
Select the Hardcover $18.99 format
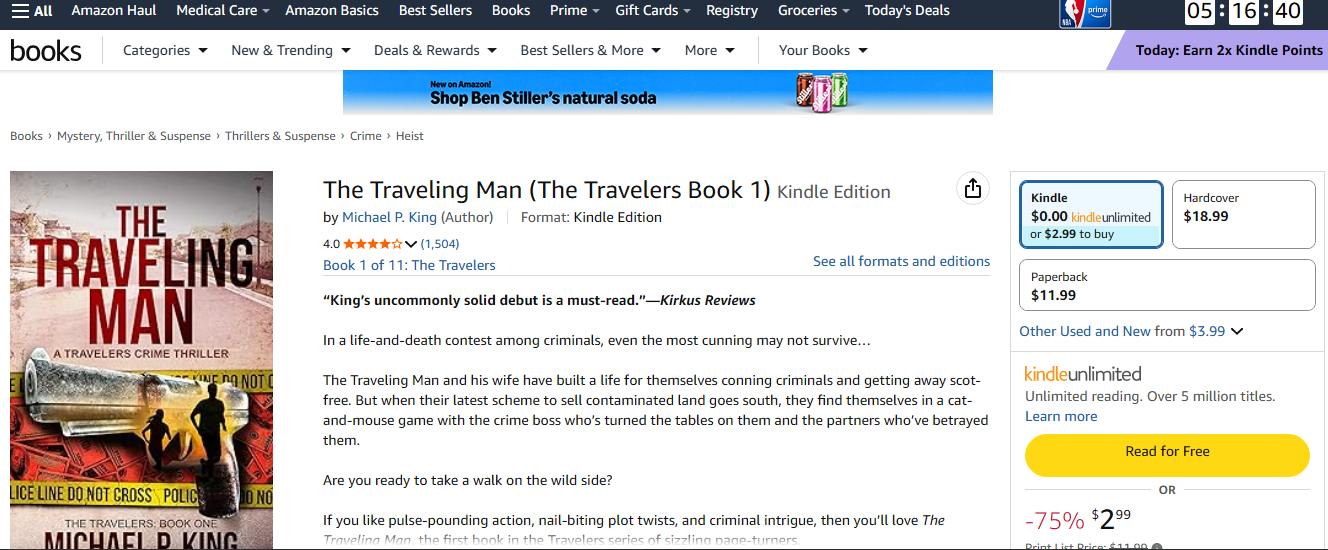(1243, 214)
